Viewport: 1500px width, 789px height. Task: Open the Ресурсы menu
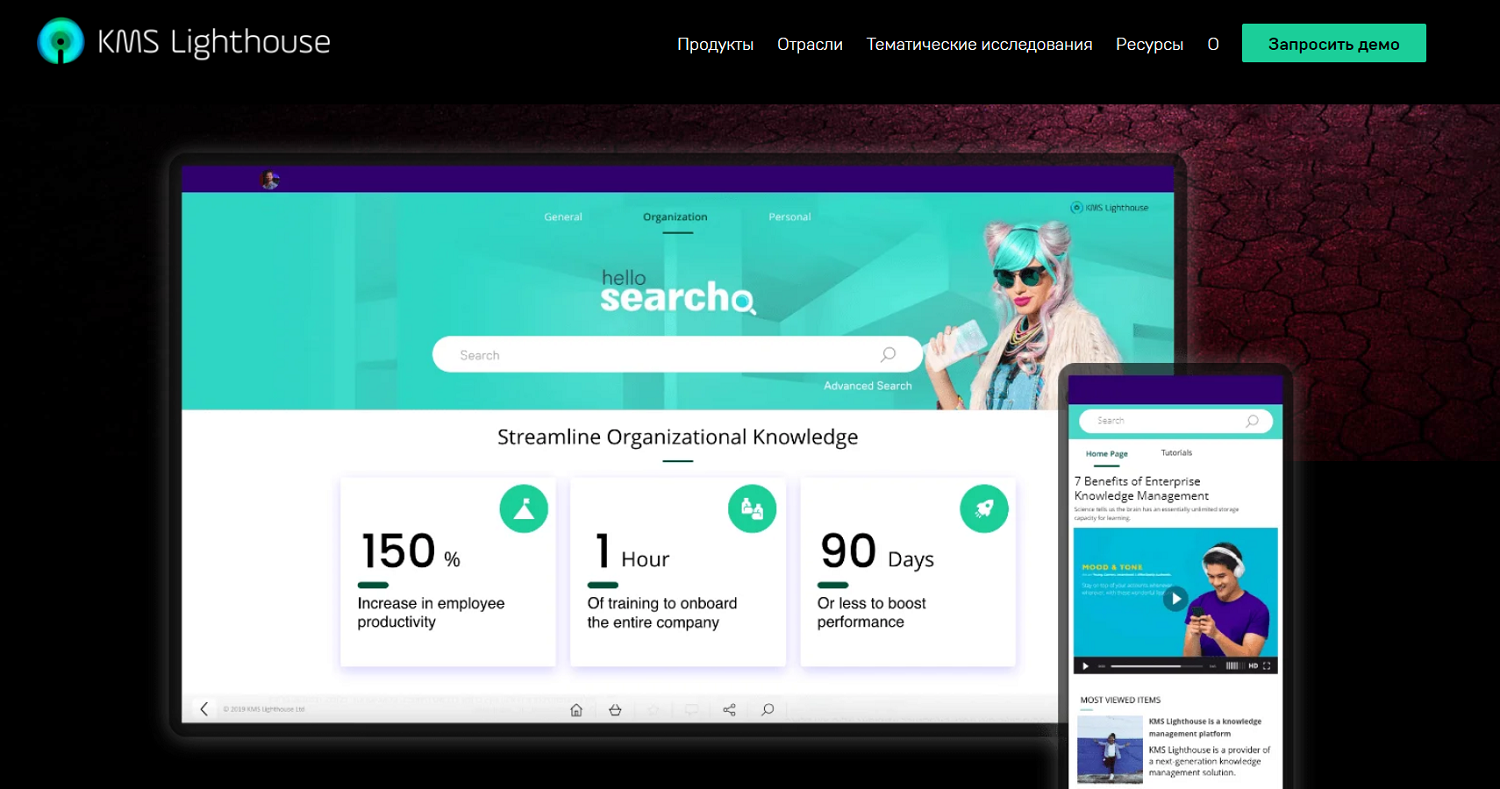pyautogui.click(x=1150, y=44)
